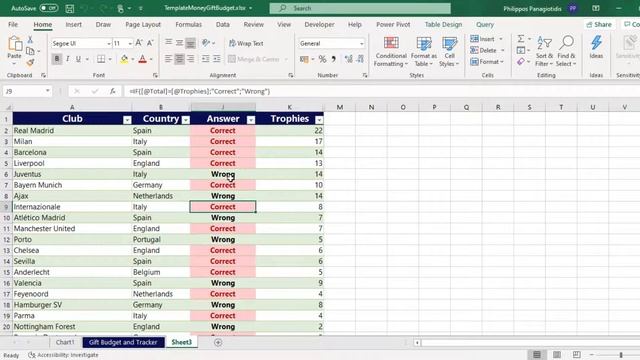Click the Decrease Font Size icon
The height and width of the screenshot is (360, 640).
pyautogui.click(x=150, y=43)
